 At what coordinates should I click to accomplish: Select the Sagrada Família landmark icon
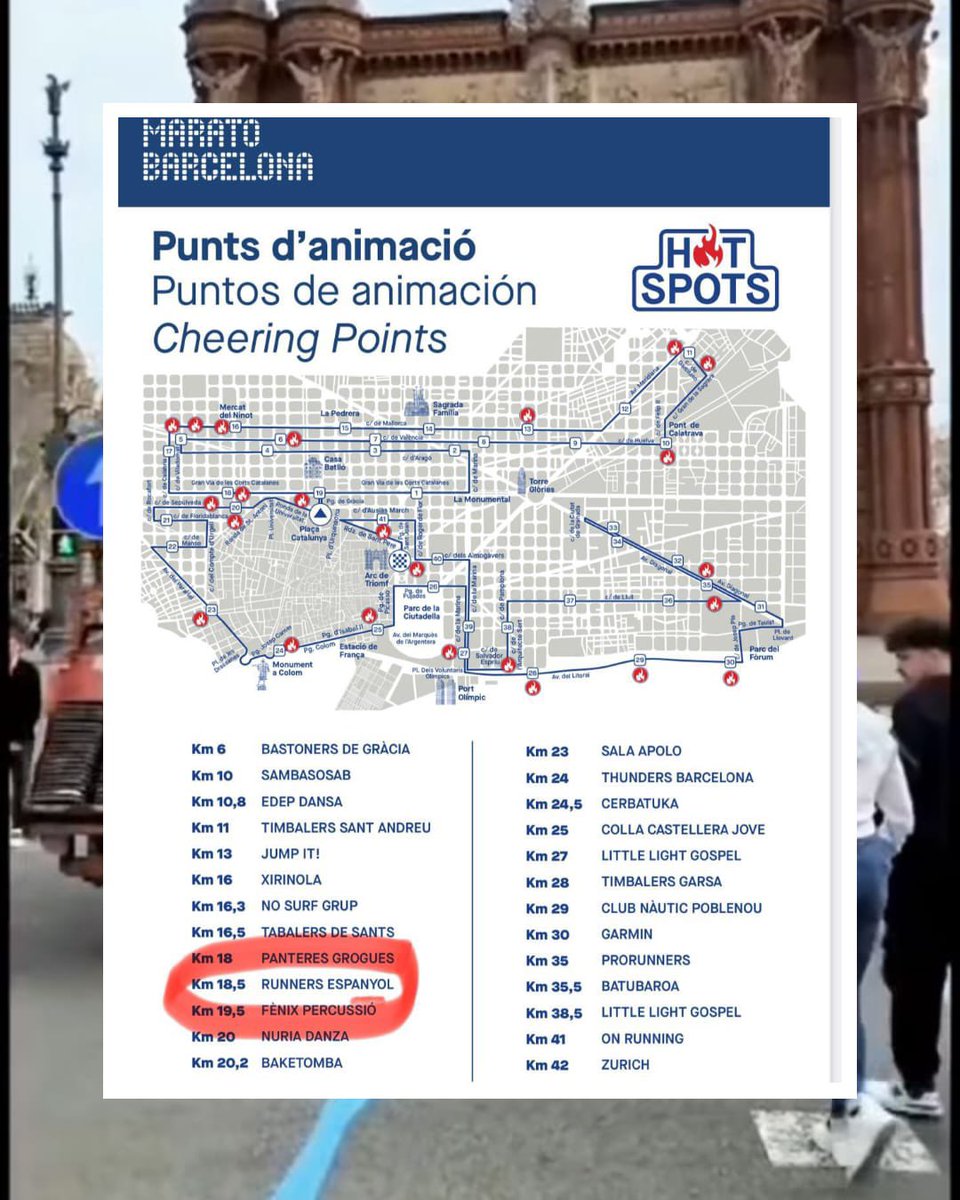(x=416, y=401)
